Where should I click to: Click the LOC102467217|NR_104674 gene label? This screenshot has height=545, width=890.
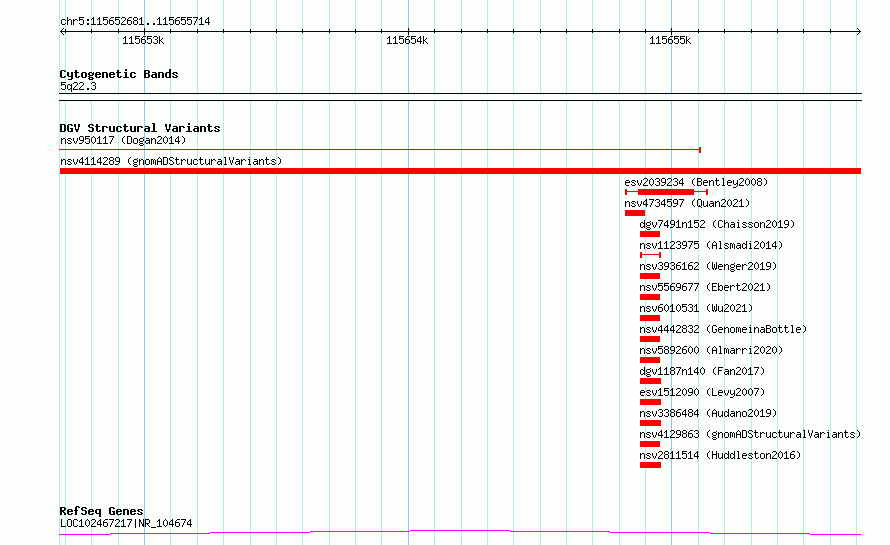tap(126, 523)
